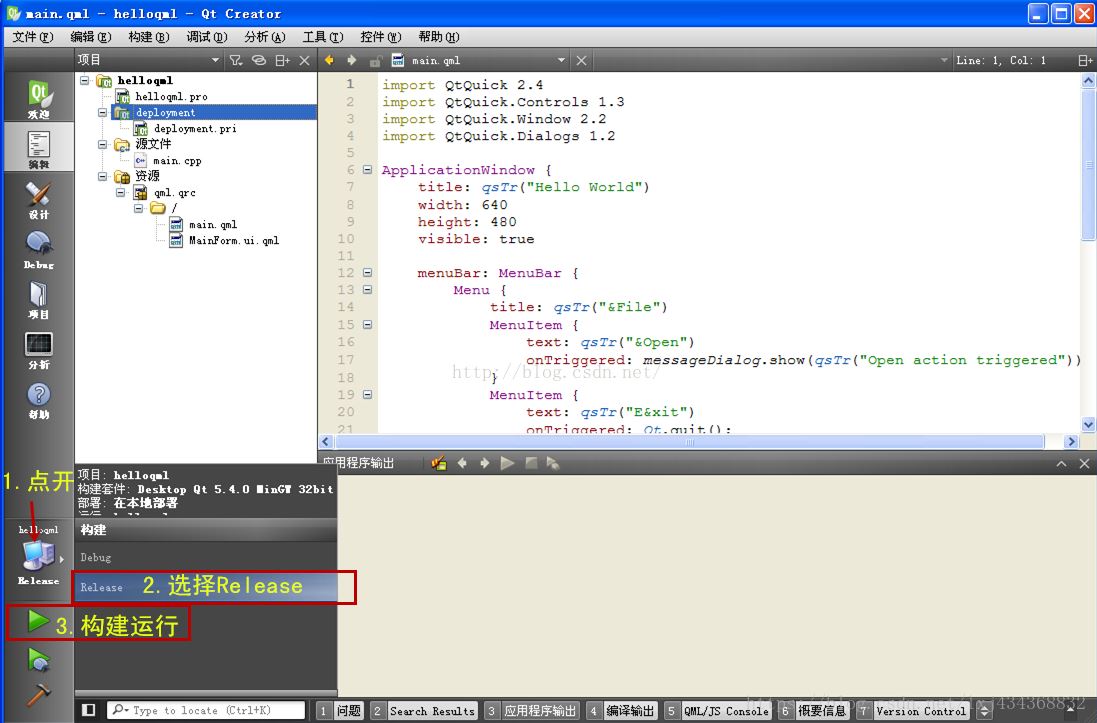The image size is (1097, 723).
Task: Select MainForm.ui.qml in project tree
Action: [x=234, y=240]
